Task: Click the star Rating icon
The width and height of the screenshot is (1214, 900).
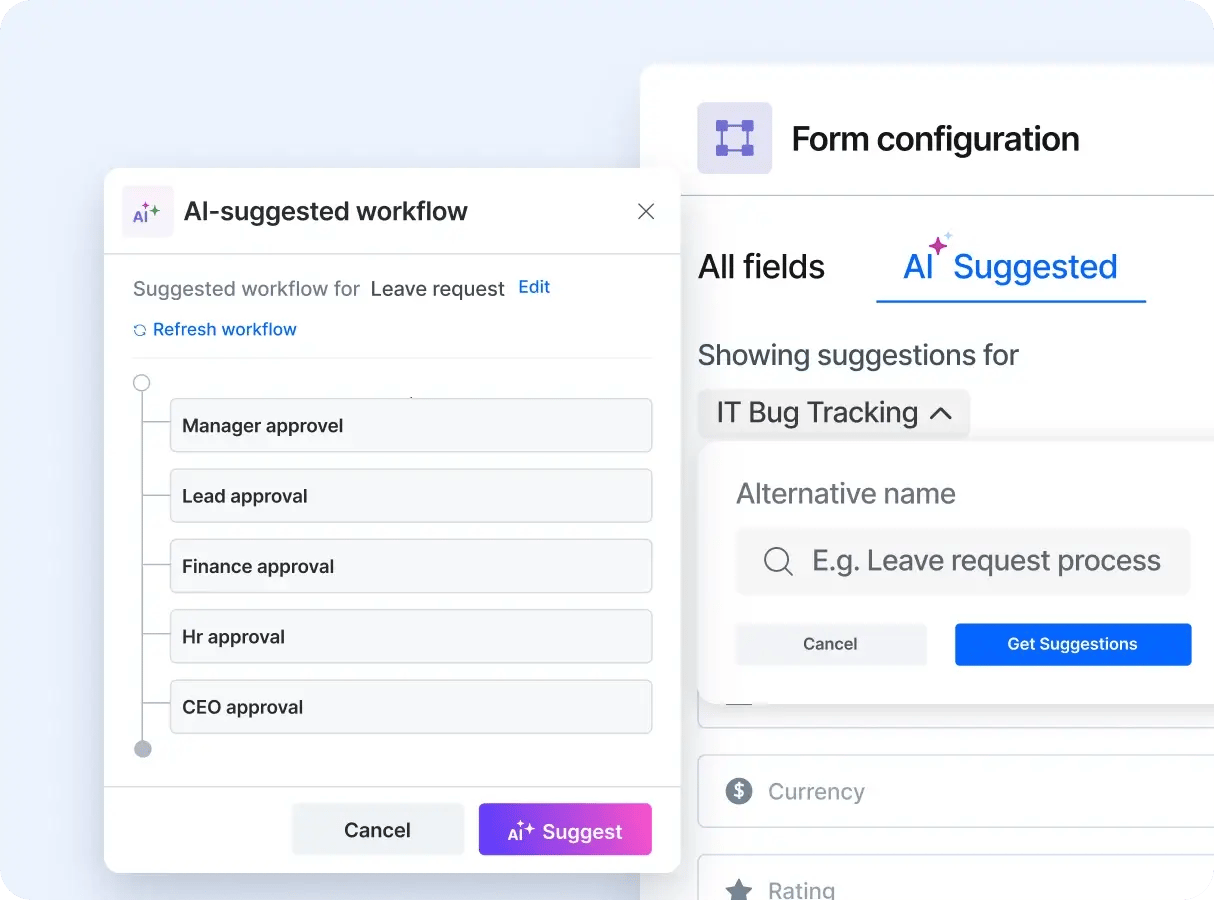Action: (739, 889)
